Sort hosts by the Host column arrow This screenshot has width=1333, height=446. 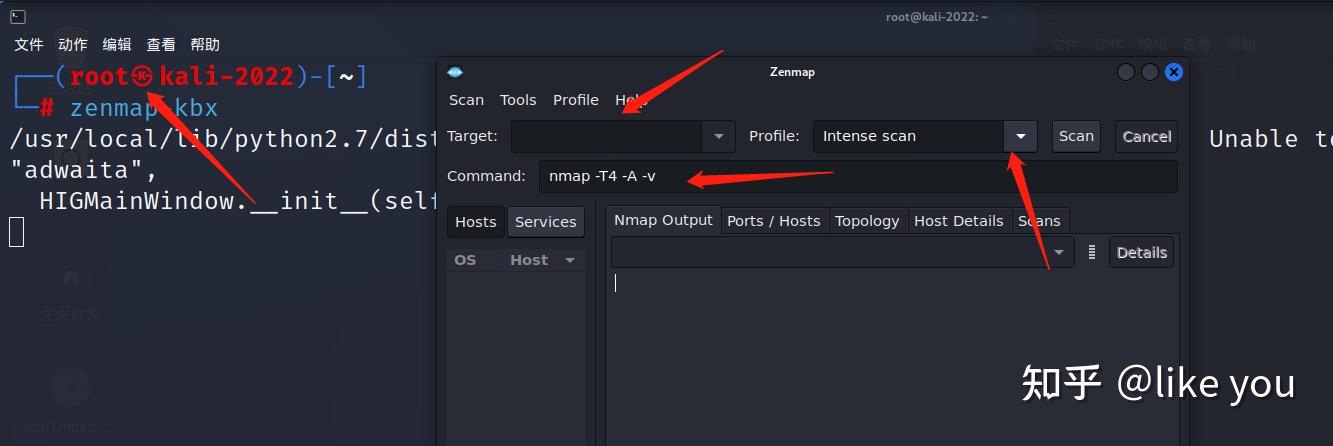pos(570,260)
